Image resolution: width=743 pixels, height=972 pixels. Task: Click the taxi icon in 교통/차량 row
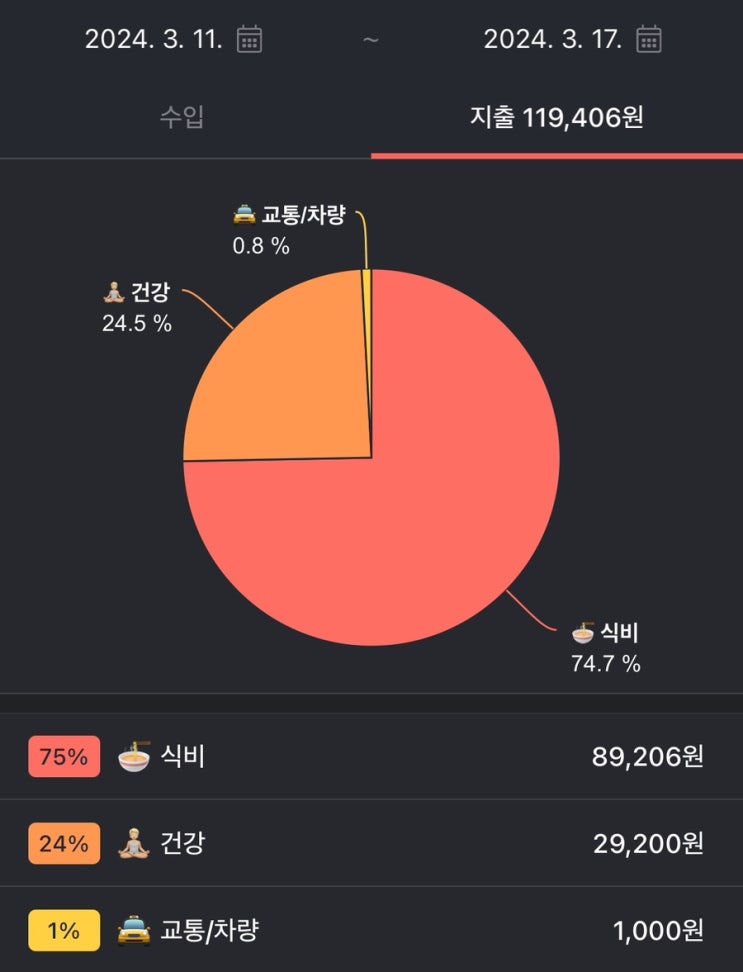(x=134, y=931)
